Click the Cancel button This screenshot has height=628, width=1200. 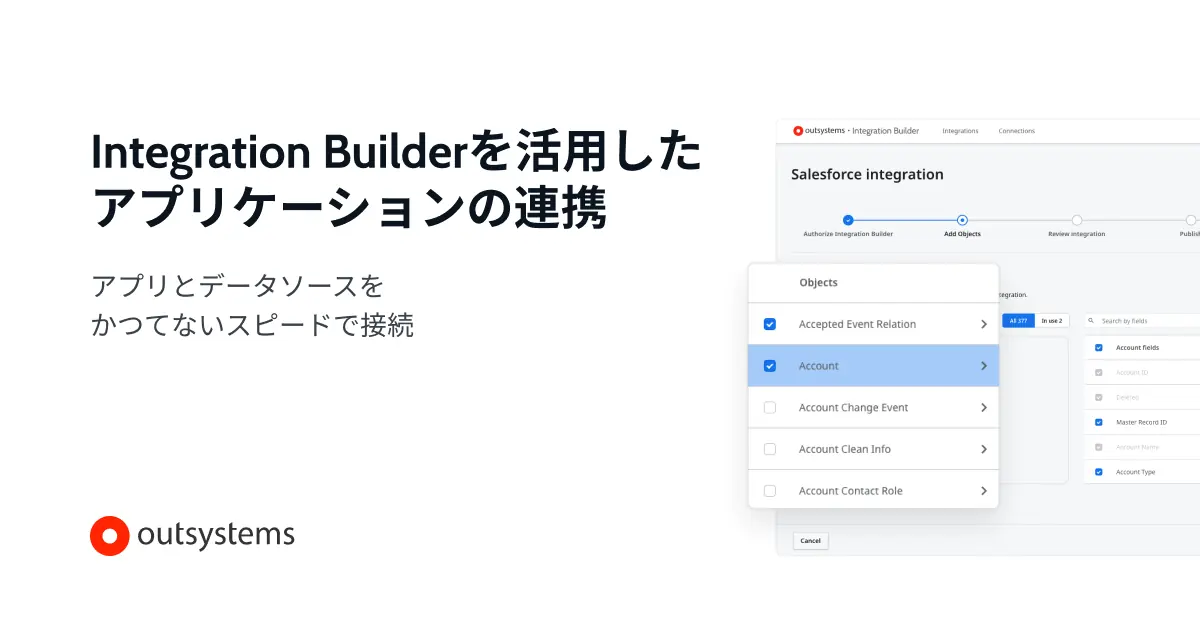pos(810,540)
